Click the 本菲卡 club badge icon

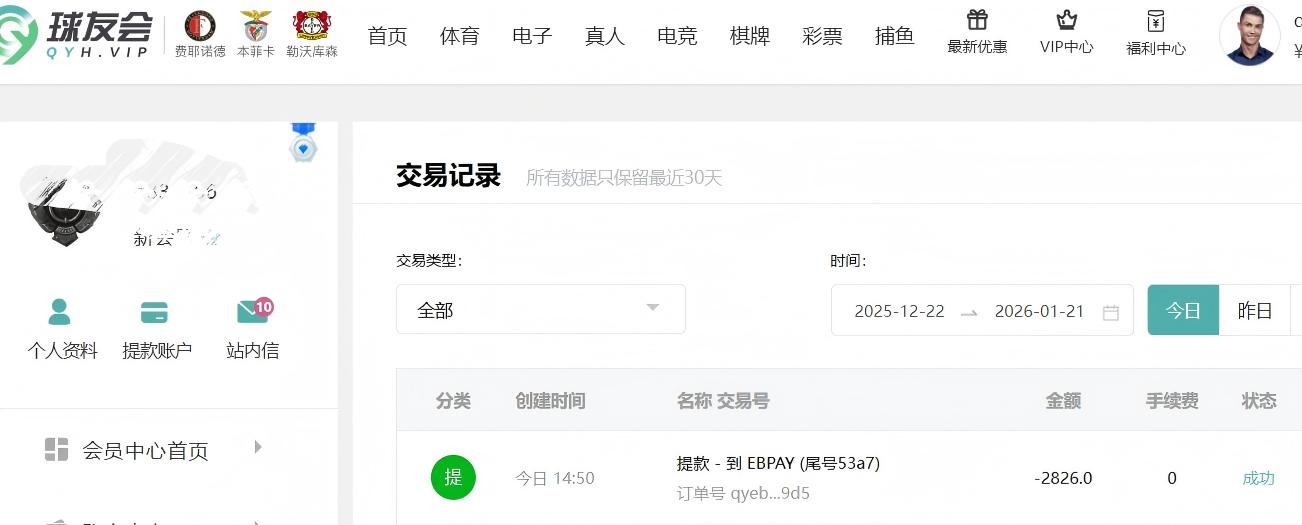256,26
